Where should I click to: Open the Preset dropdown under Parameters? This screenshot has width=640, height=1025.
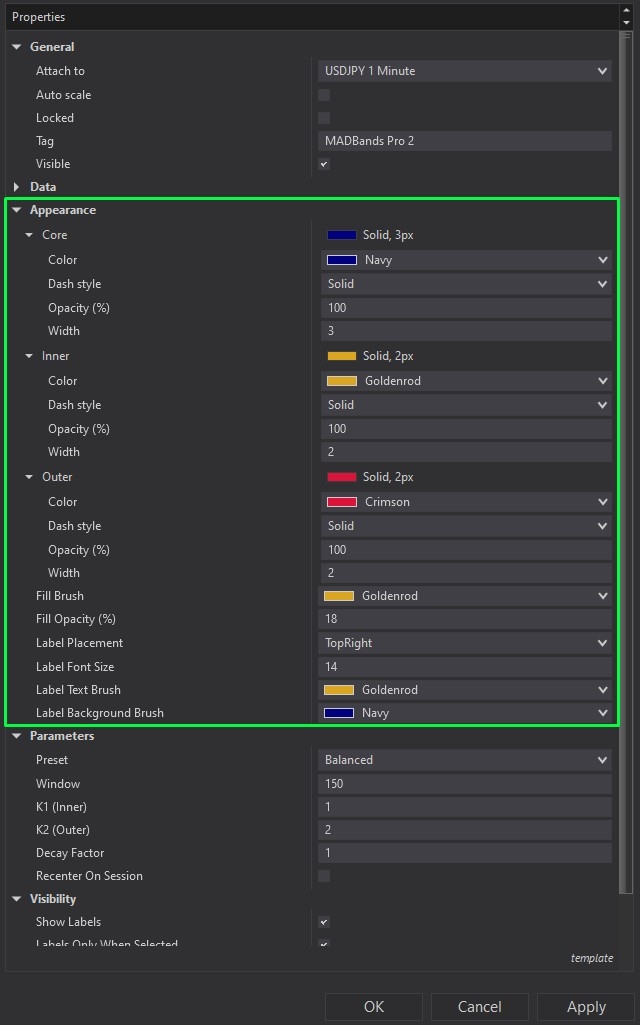point(465,759)
